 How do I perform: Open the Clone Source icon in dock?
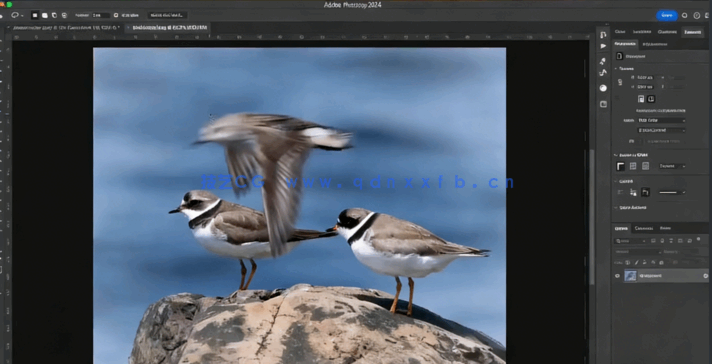603,73
